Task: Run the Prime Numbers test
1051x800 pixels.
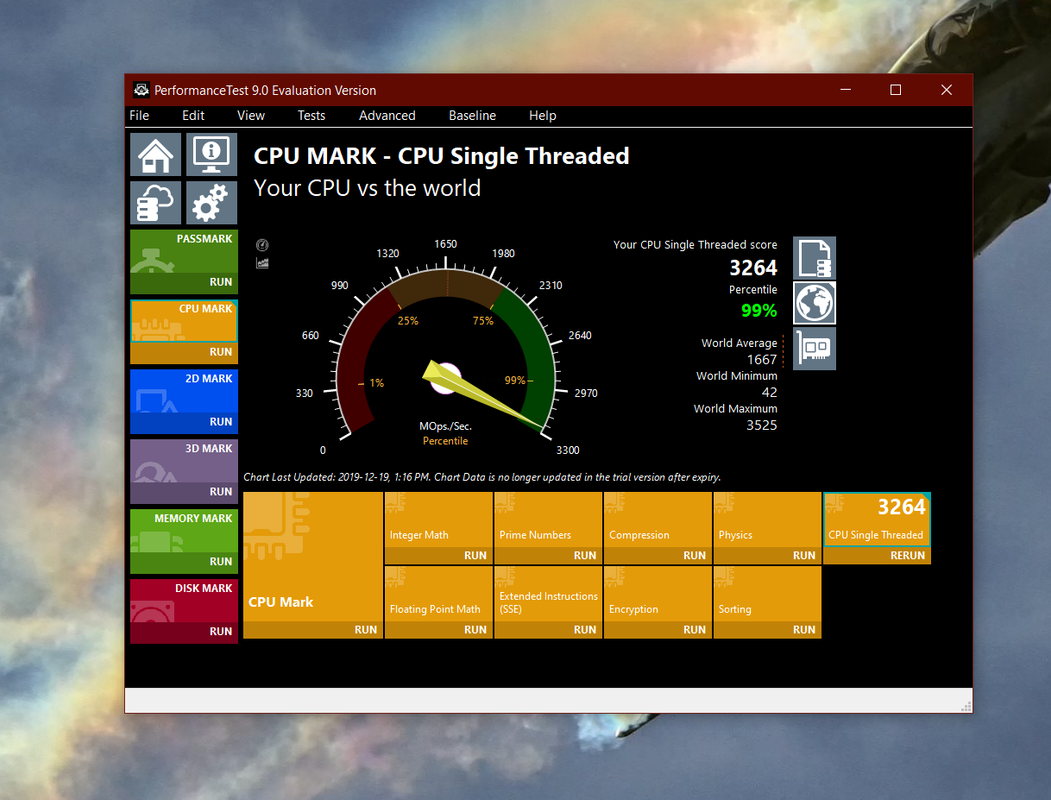Action: click(548, 555)
